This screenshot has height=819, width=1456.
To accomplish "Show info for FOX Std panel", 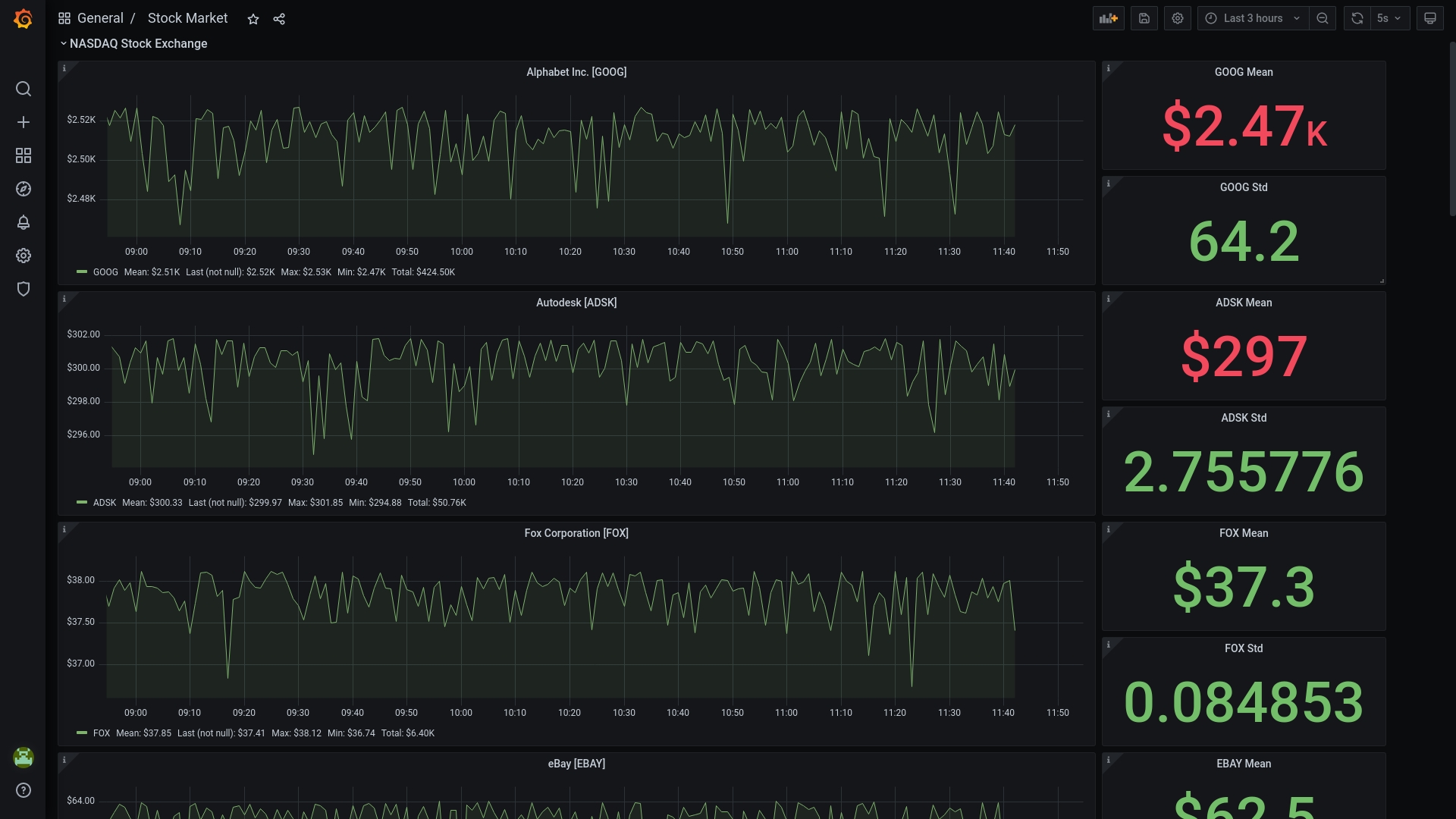I will [1109, 645].
